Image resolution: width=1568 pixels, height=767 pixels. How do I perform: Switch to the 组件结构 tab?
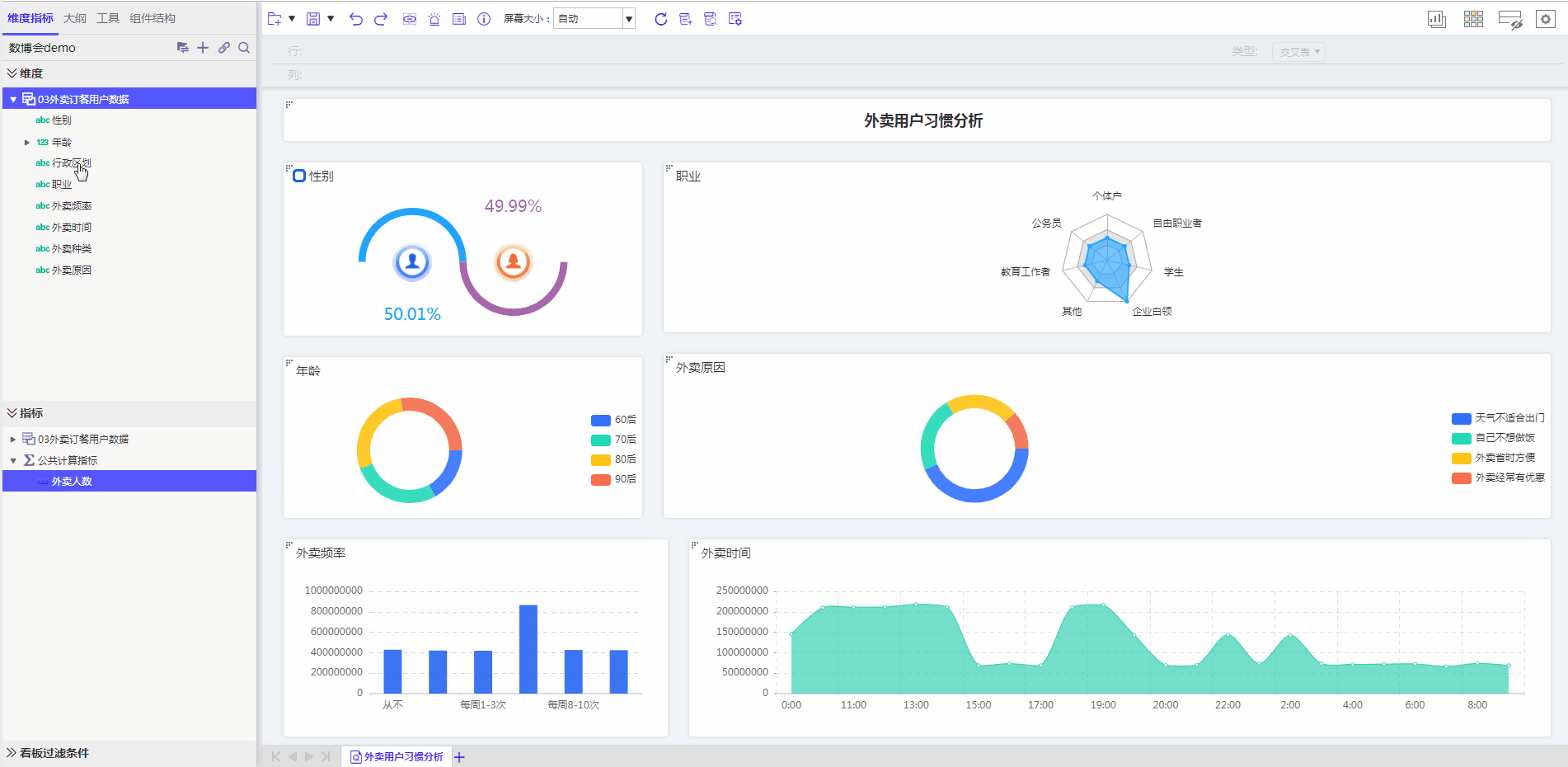153,18
